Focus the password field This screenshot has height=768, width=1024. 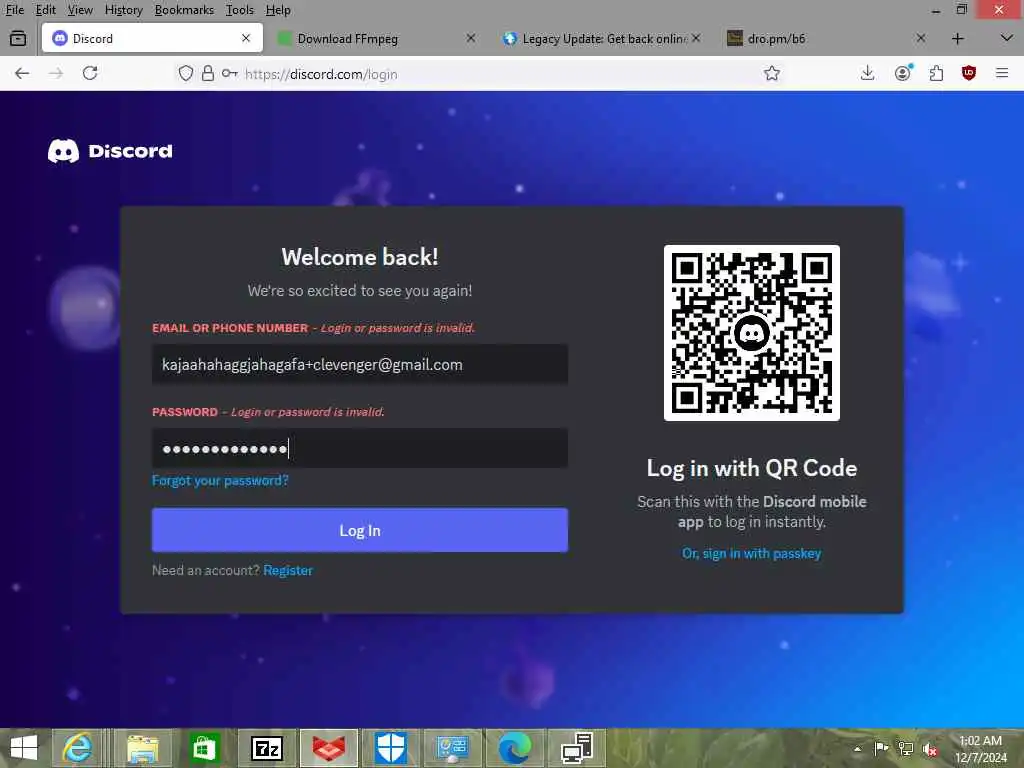pyautogui.click(x=360, y=449)
